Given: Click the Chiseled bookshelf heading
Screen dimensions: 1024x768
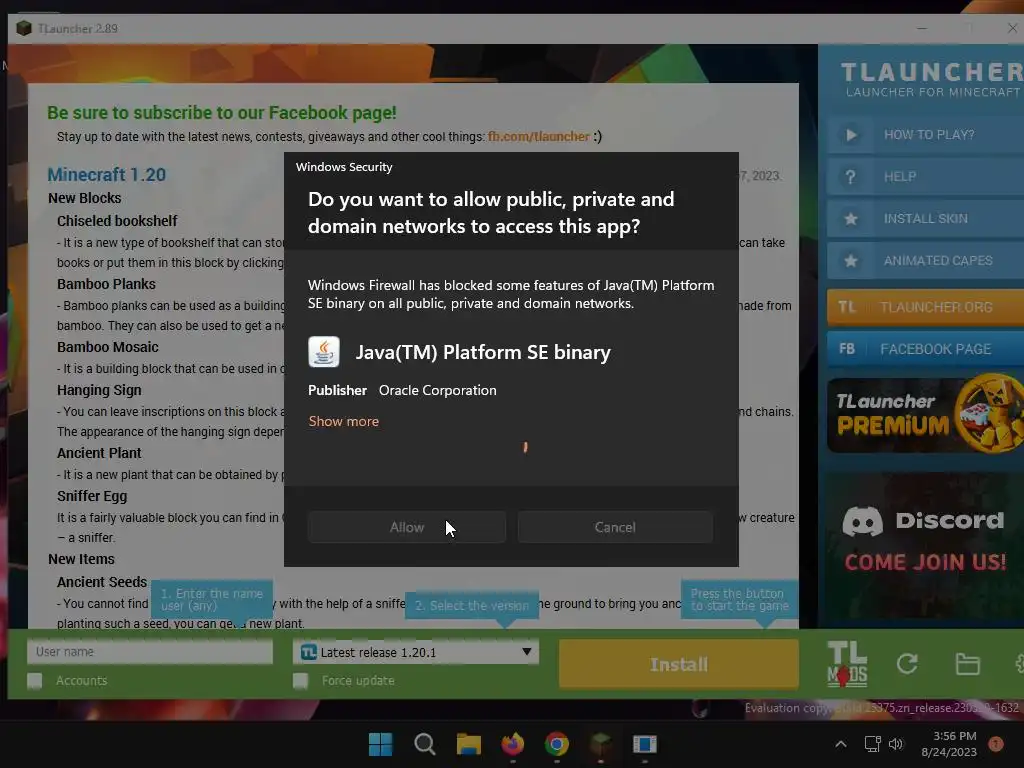Looking at the screenshot, I should tap(117, 221).
